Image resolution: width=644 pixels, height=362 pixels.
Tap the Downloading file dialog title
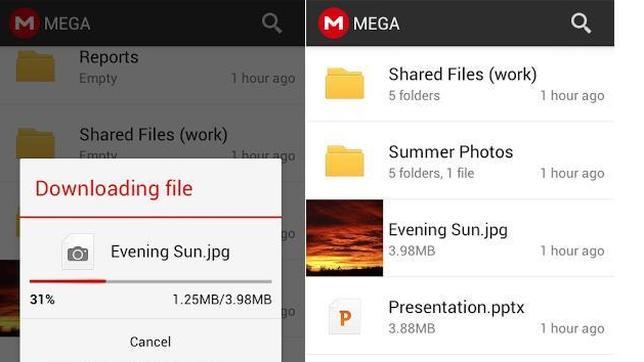click(114, 189)
